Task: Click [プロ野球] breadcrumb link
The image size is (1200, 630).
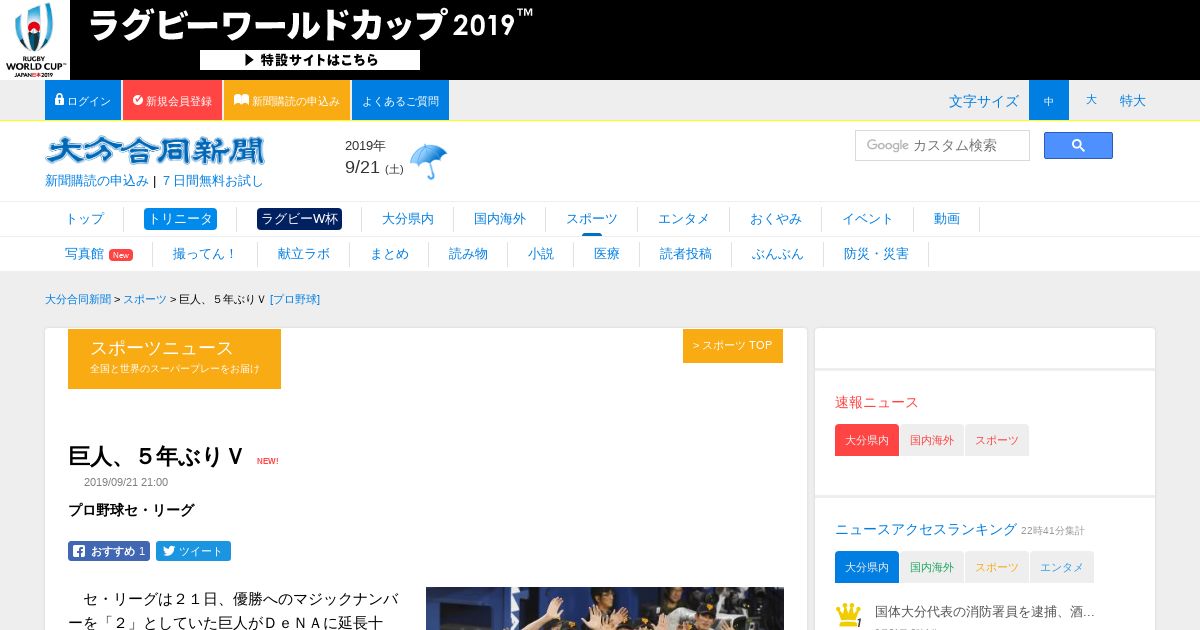Action: 295,299
